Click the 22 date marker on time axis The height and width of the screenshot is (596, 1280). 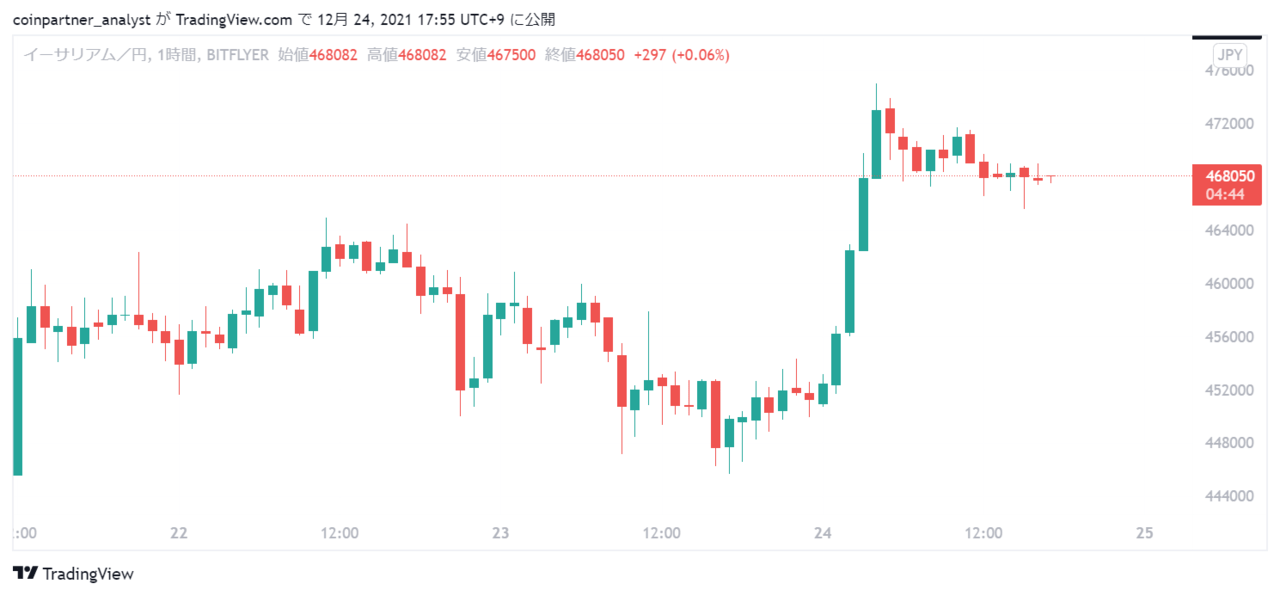click(179, 533)
